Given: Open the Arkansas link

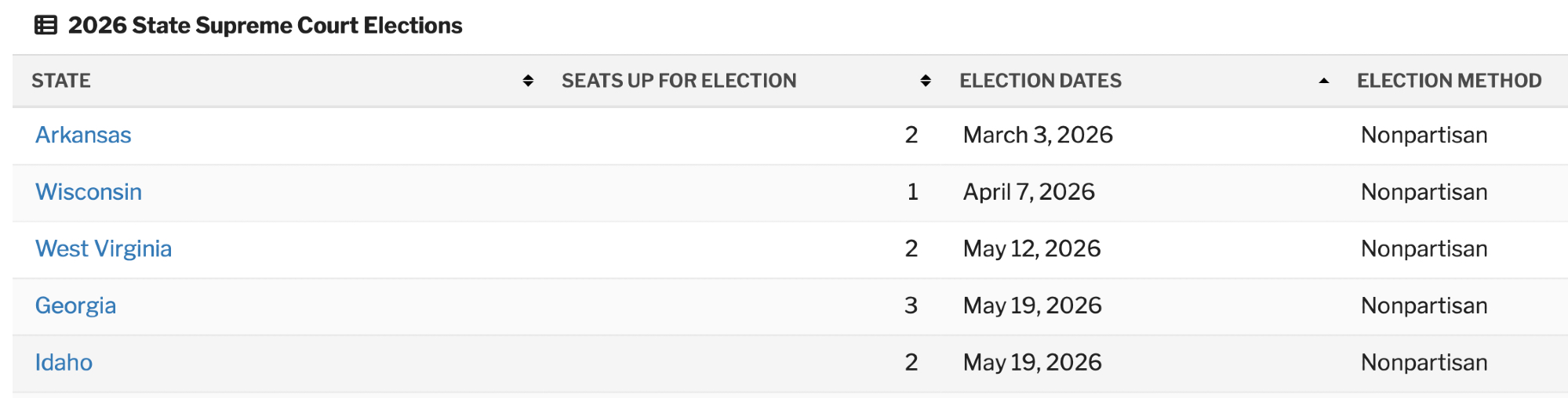Looking at the screenshot, I should click(83, 136).
